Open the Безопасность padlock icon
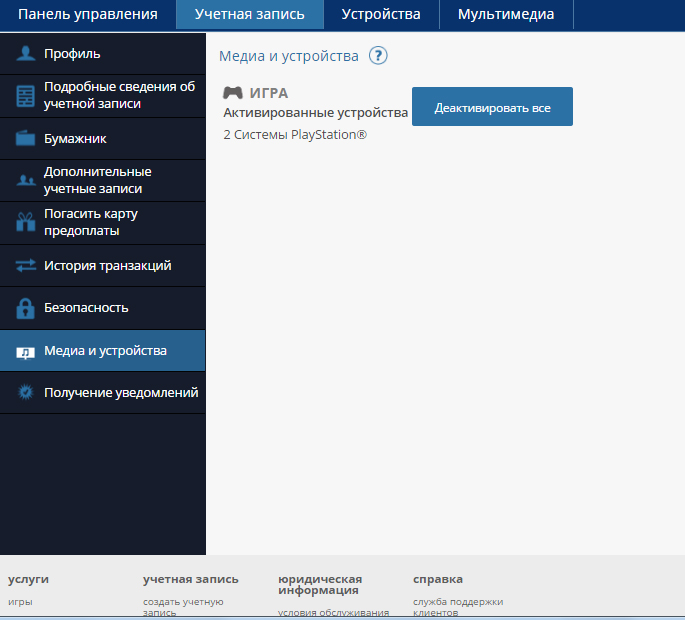Screen dimensions: 685x620 pos(25,308)
